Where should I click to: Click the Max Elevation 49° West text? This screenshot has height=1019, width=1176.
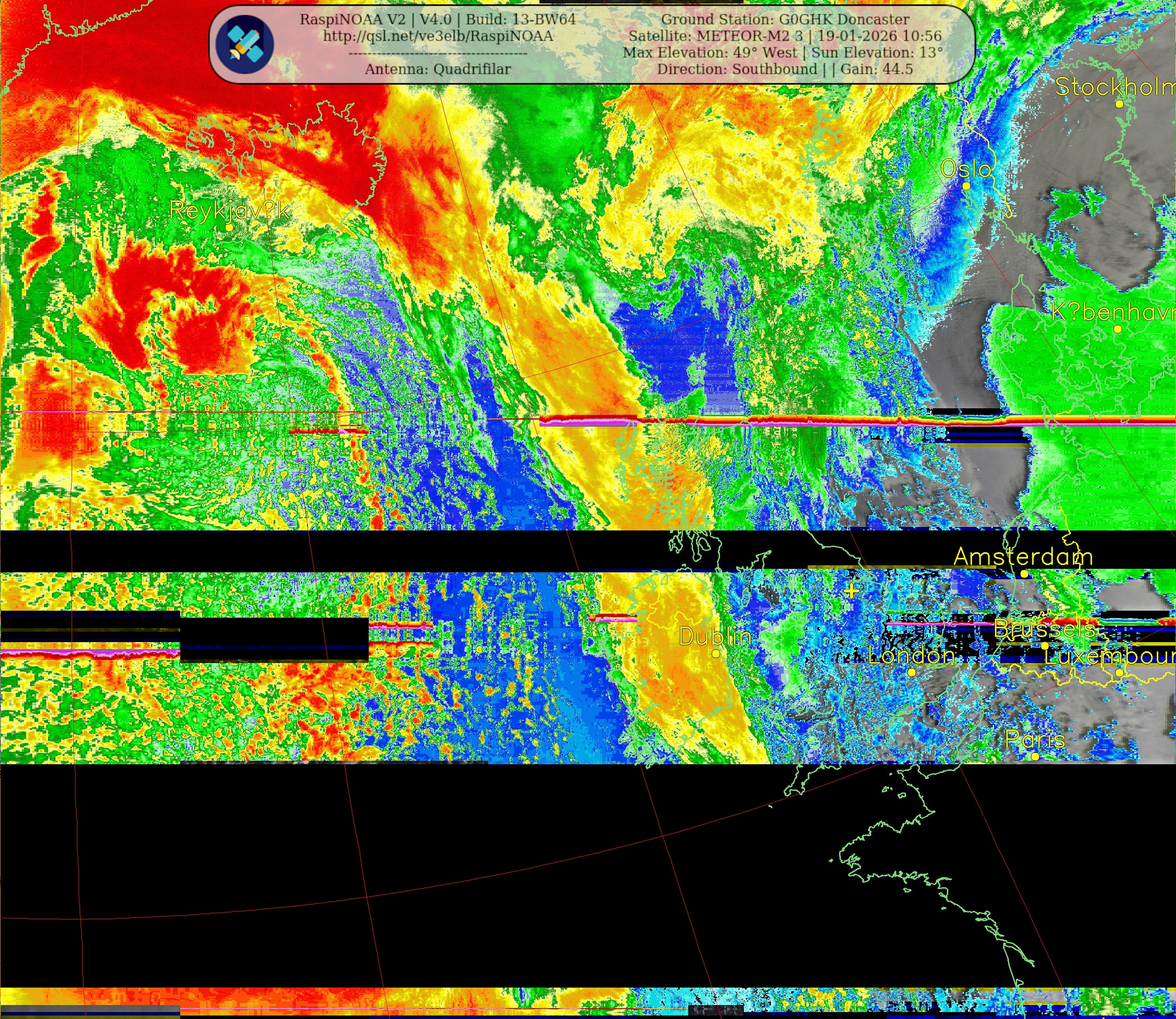(710, 52)
